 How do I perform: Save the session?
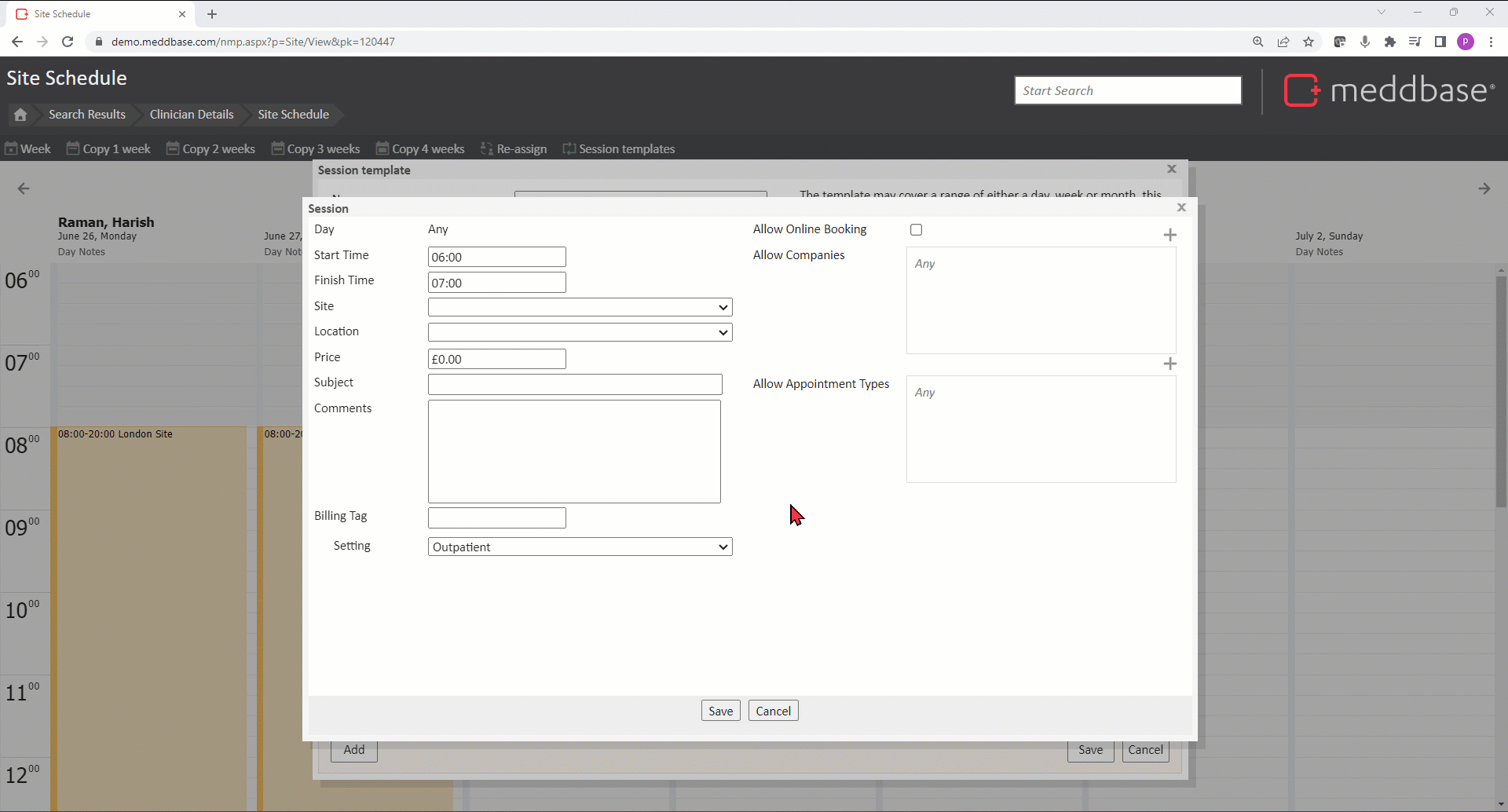(720, 711)
